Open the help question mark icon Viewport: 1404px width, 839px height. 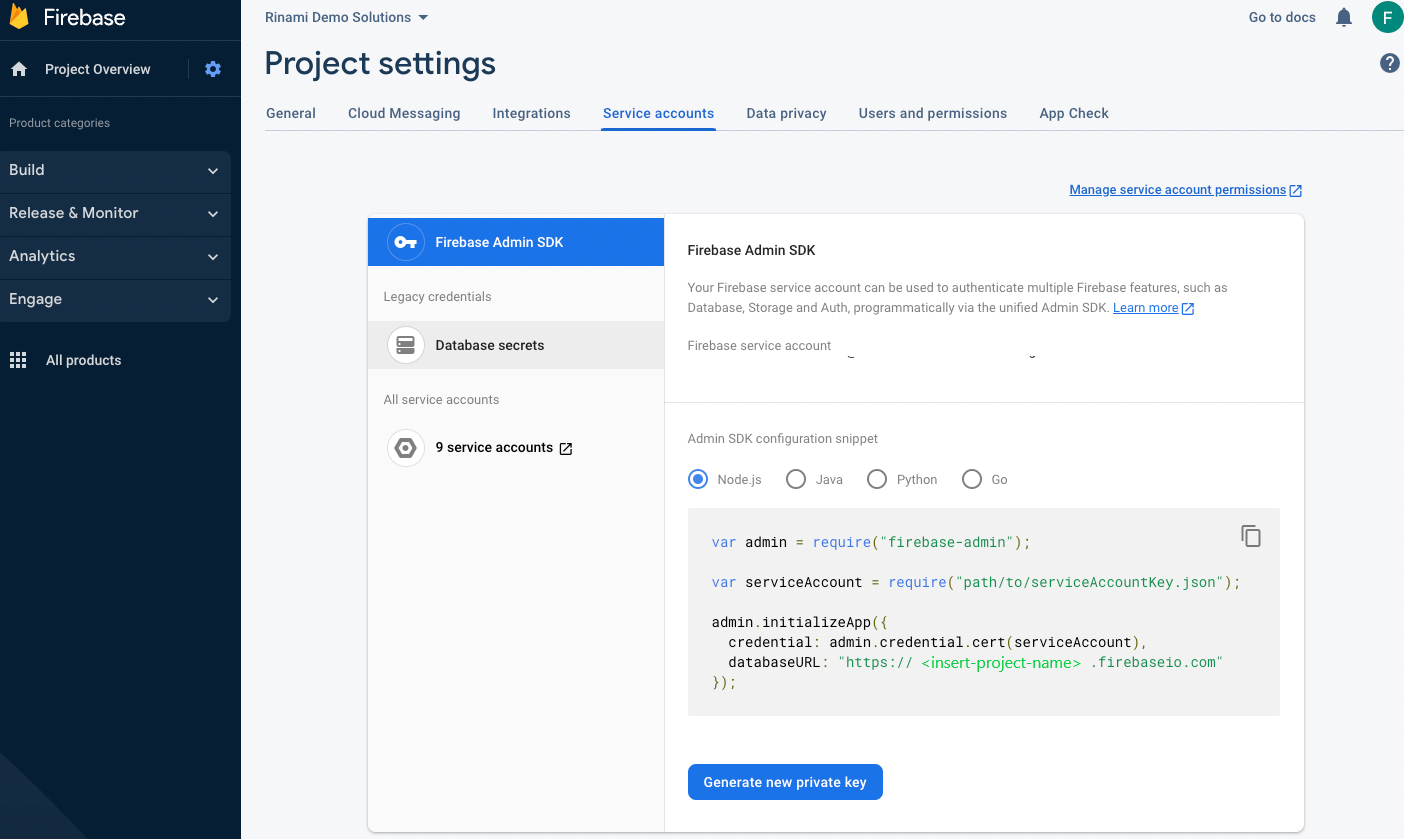(1389, 64)
